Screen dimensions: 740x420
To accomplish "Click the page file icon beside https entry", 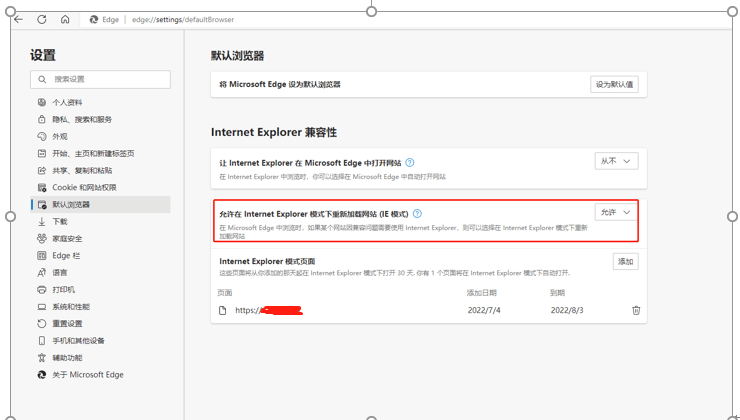I will tap(223, 310).
